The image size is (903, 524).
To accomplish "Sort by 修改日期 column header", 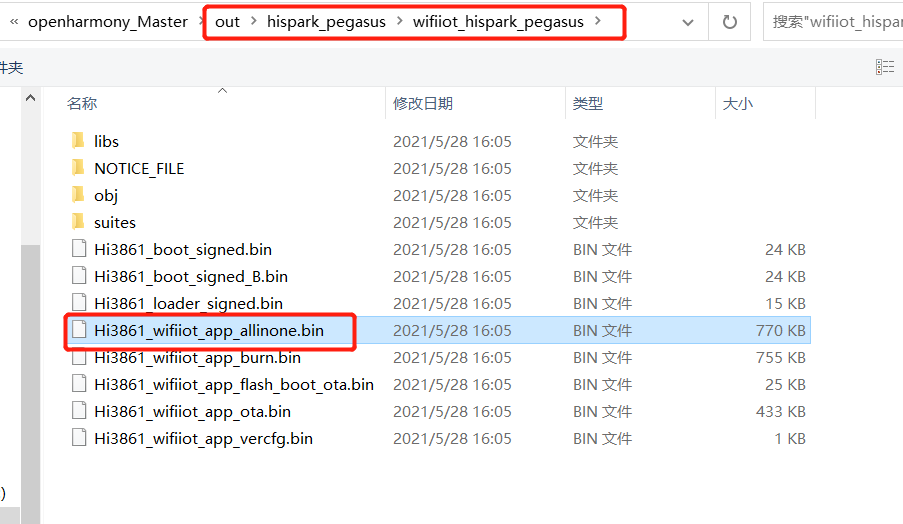I will (x=423, y=104).
